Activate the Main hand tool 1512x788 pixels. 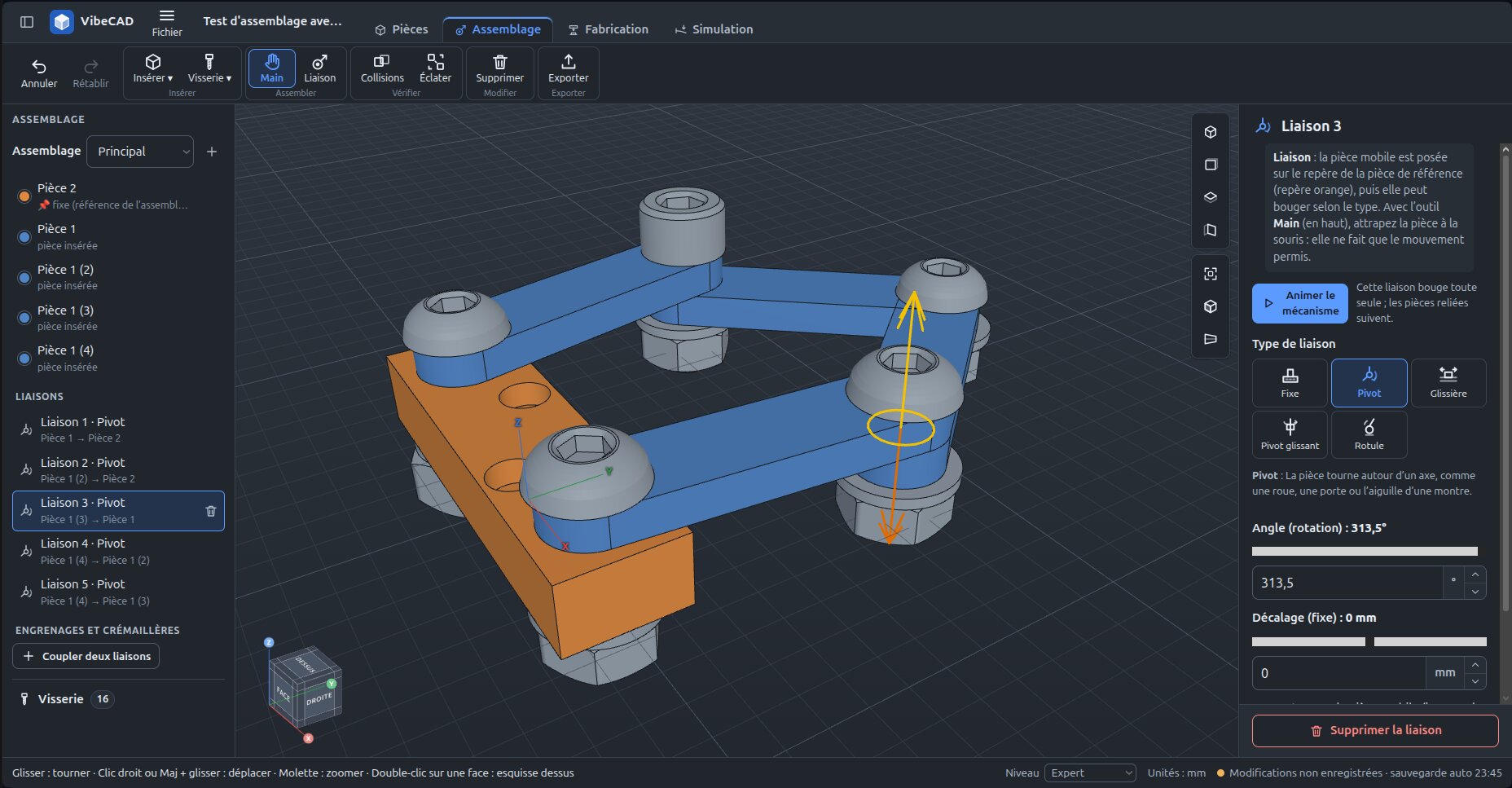(272, 68)
